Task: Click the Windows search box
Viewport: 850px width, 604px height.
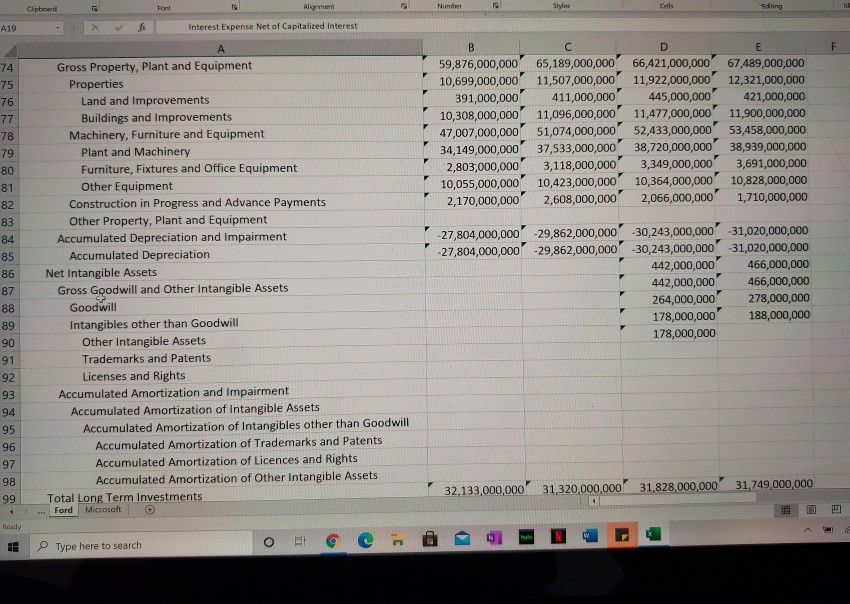Action: 141,545
